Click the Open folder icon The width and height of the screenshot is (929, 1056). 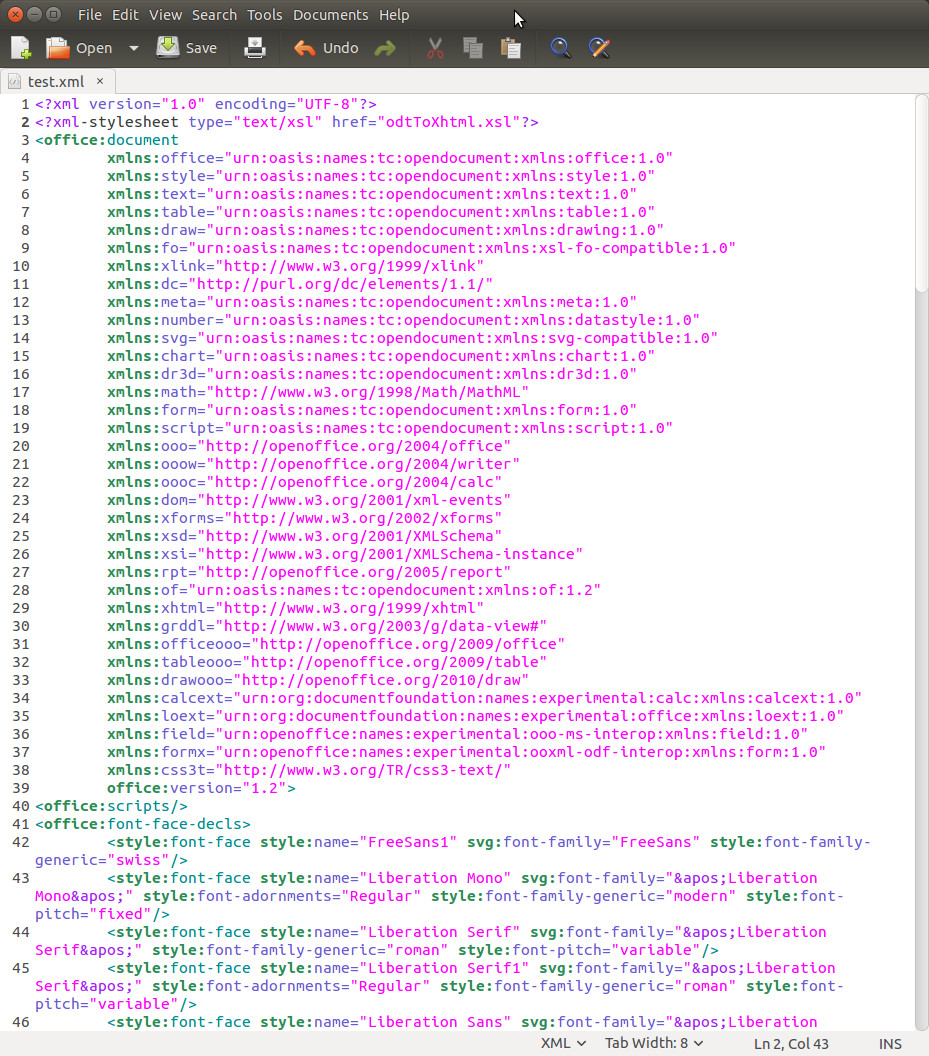tap(58, 48)
